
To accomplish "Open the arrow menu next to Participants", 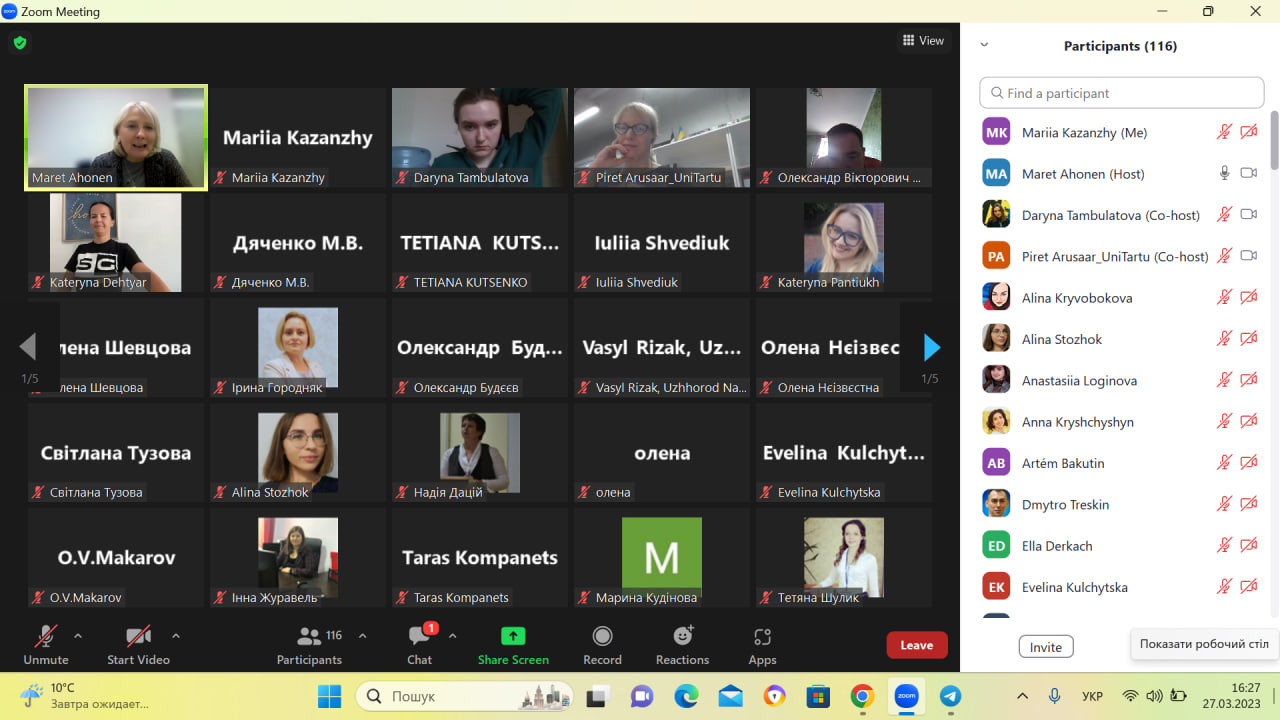I will [x=362, y=635].
